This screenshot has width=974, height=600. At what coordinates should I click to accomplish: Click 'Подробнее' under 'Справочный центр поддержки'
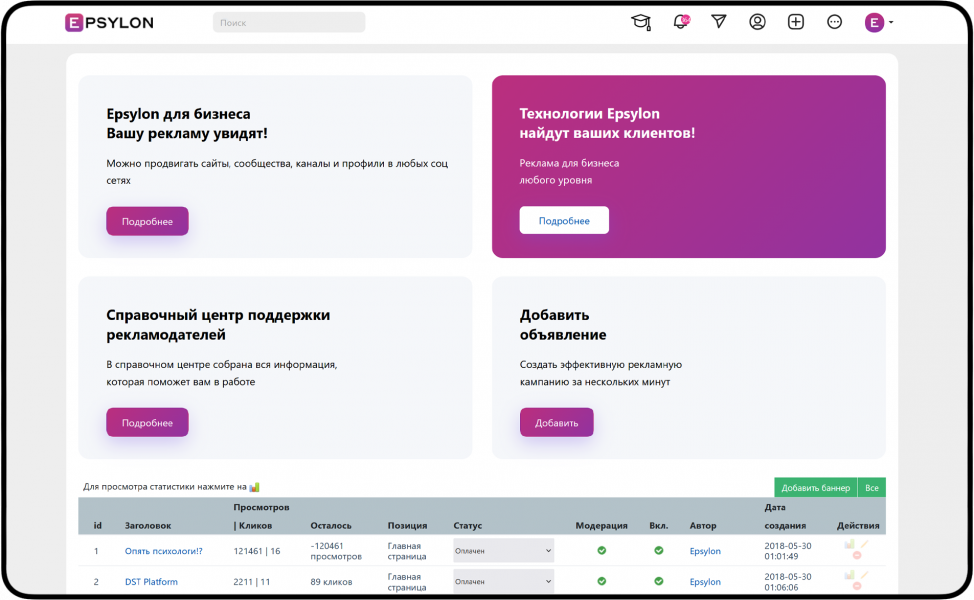147,422
